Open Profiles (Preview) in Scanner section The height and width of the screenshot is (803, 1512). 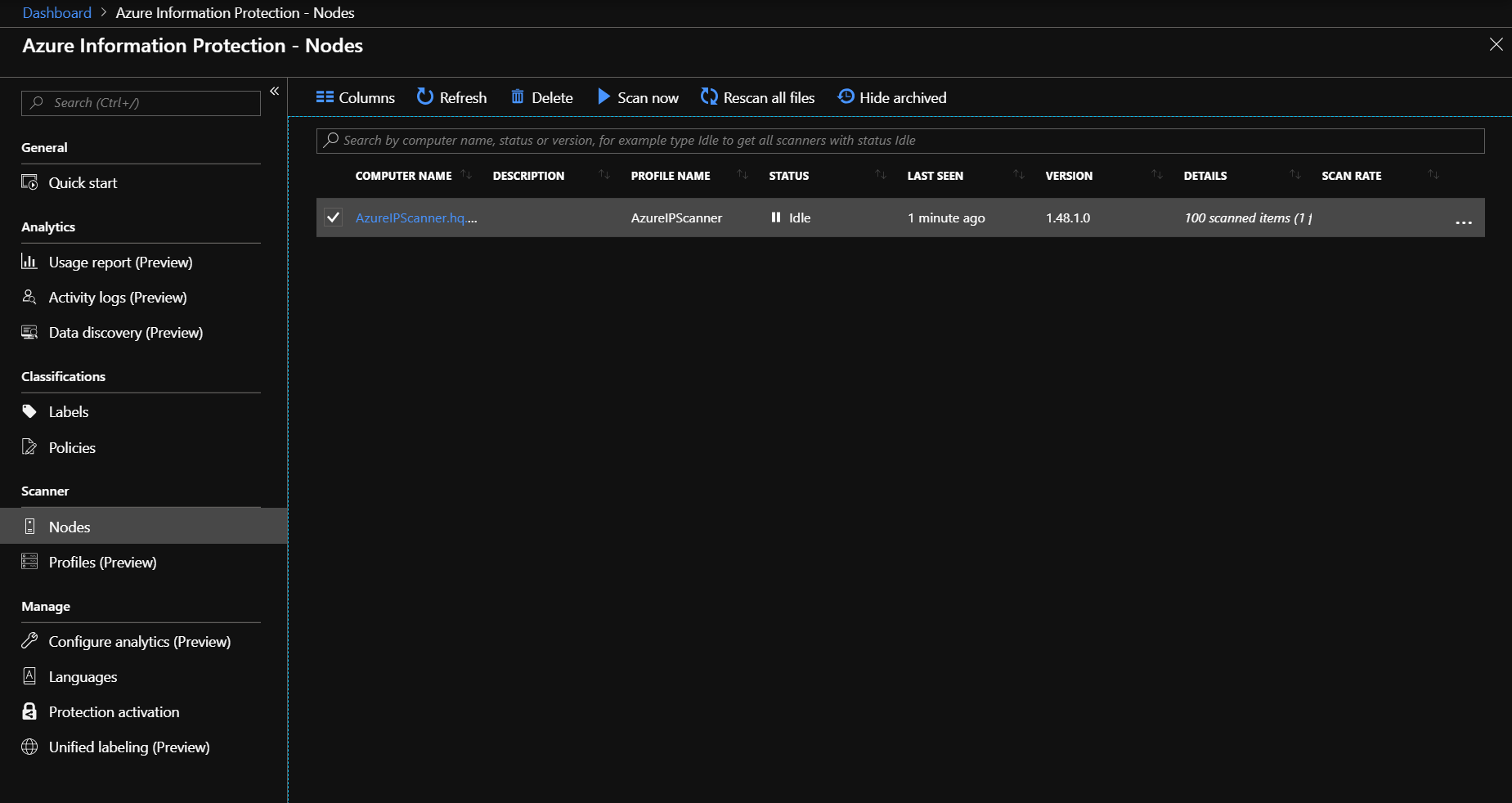[102, 563]
